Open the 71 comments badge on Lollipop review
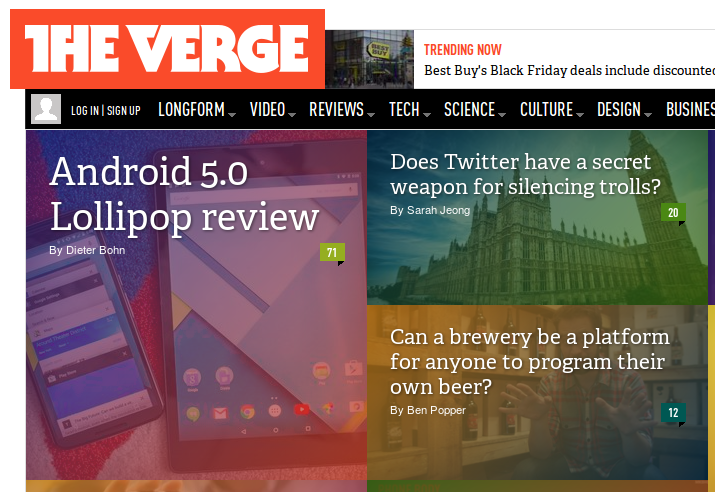715x492 pixels. coord(332,254)
